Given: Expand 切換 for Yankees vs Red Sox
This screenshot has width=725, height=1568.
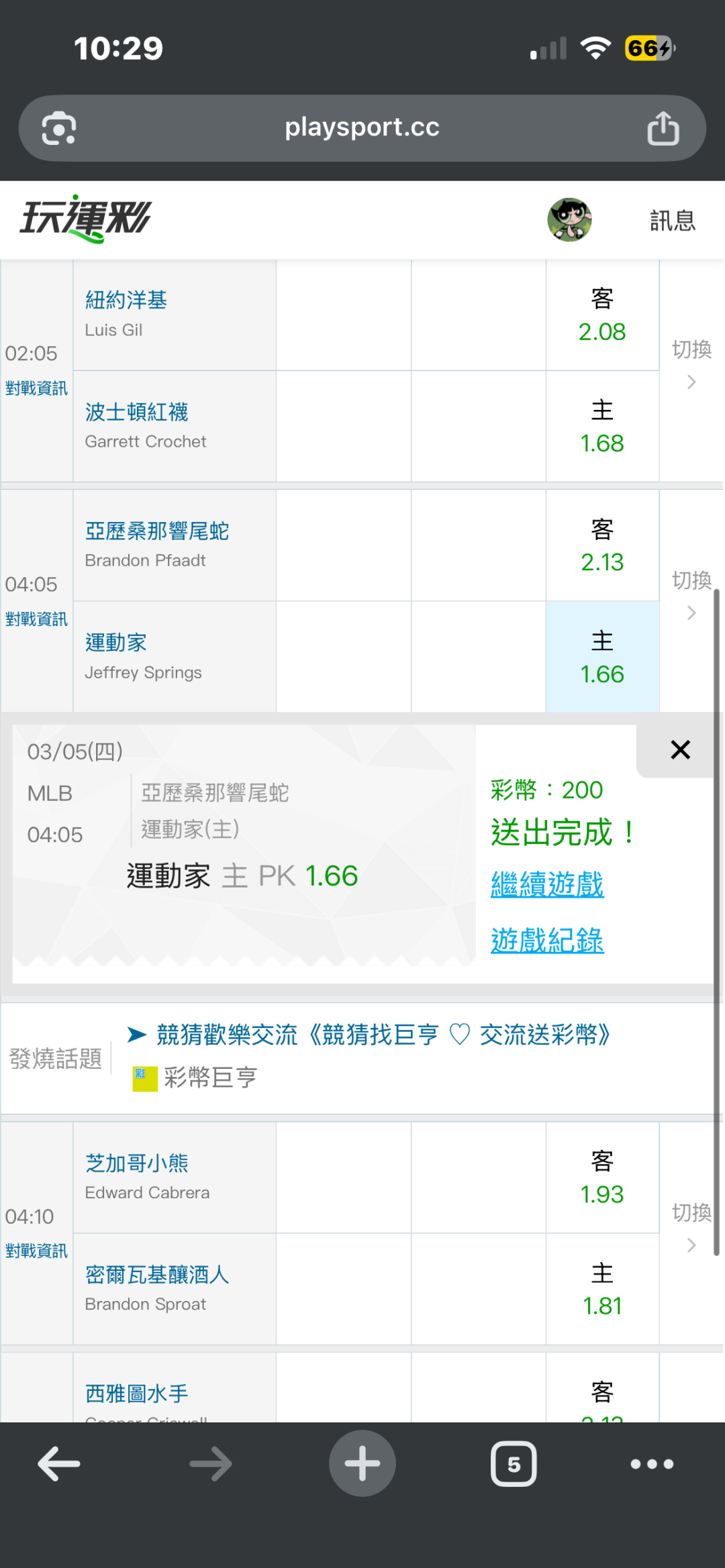Looking at the screenshot, I should [x=691, y=364].
